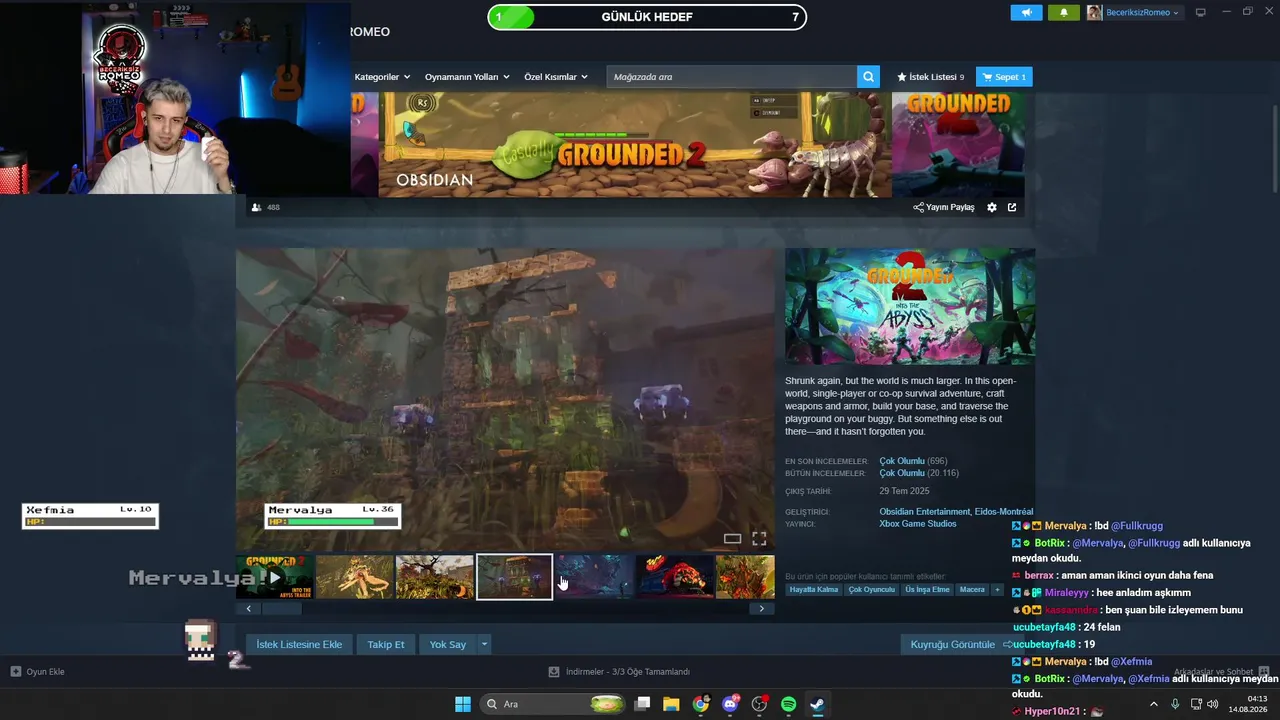Select the highlighted base-building screenshot thumbnail
The height and width of the screenshot is (720, 1280).
(x=514, y=577)
